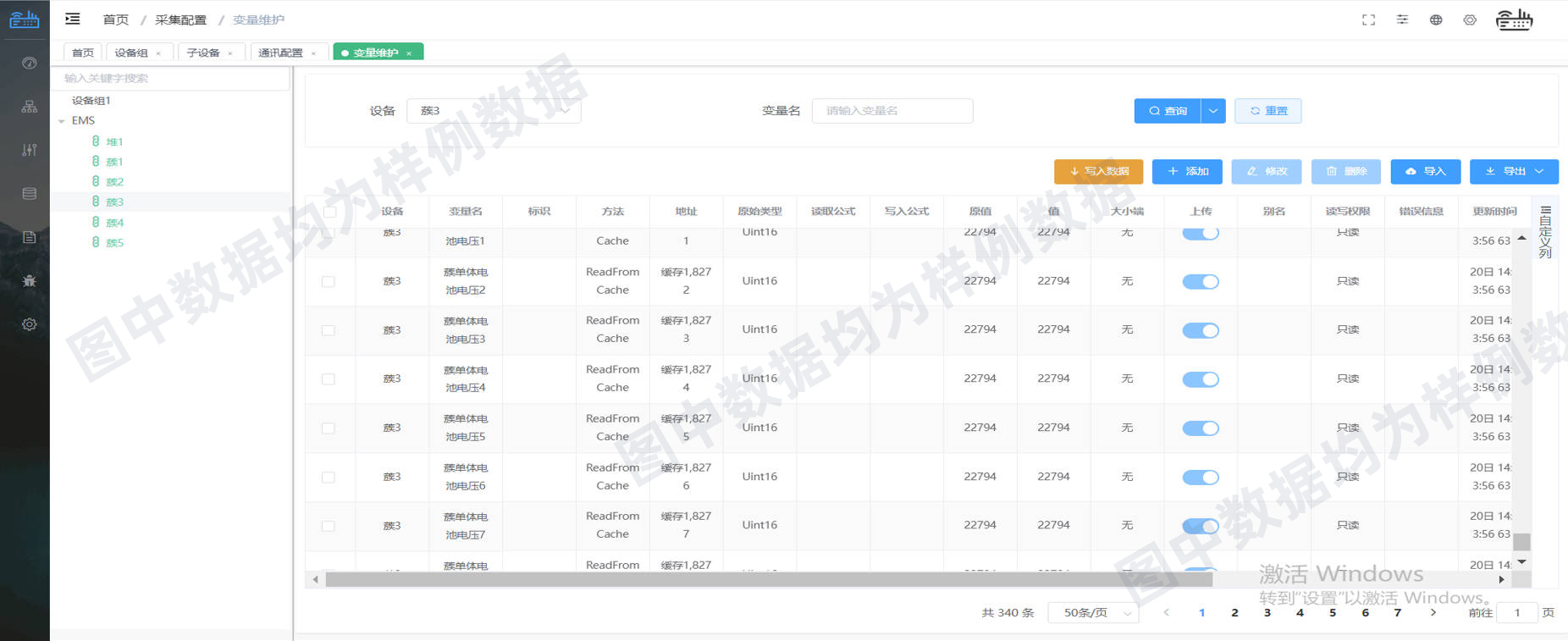Open the dashboard gauge icon in sidebar
The image size is (1568, 641).
point(29,63)
